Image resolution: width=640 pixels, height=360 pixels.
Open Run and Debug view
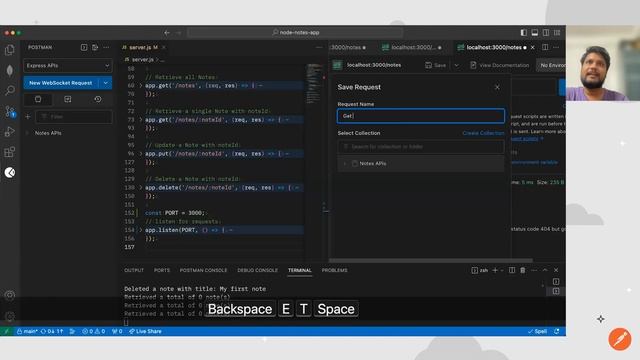[9, 131]
